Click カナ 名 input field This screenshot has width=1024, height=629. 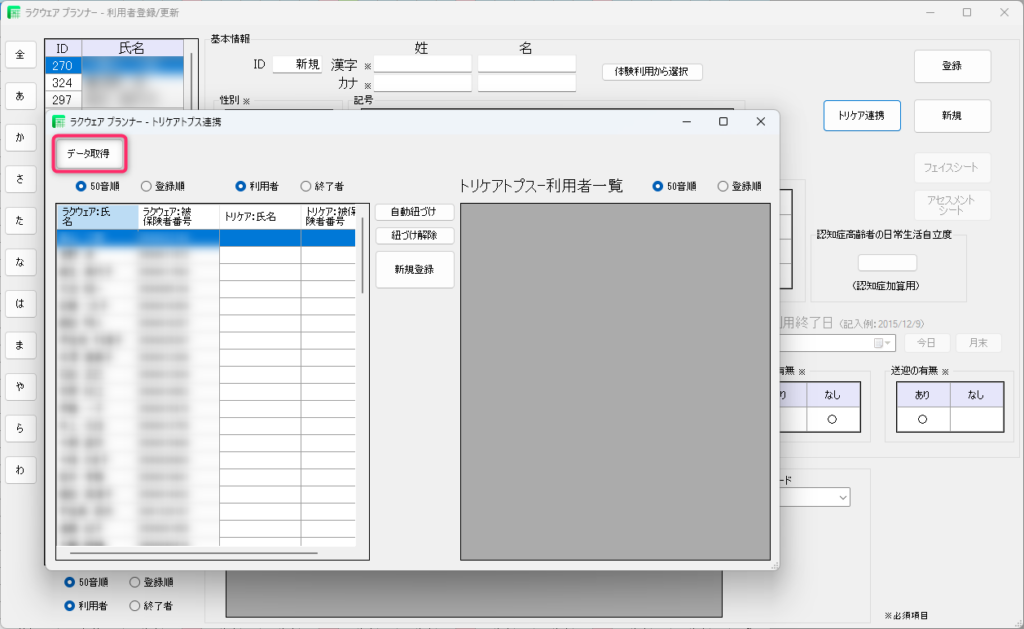point(526,83)
